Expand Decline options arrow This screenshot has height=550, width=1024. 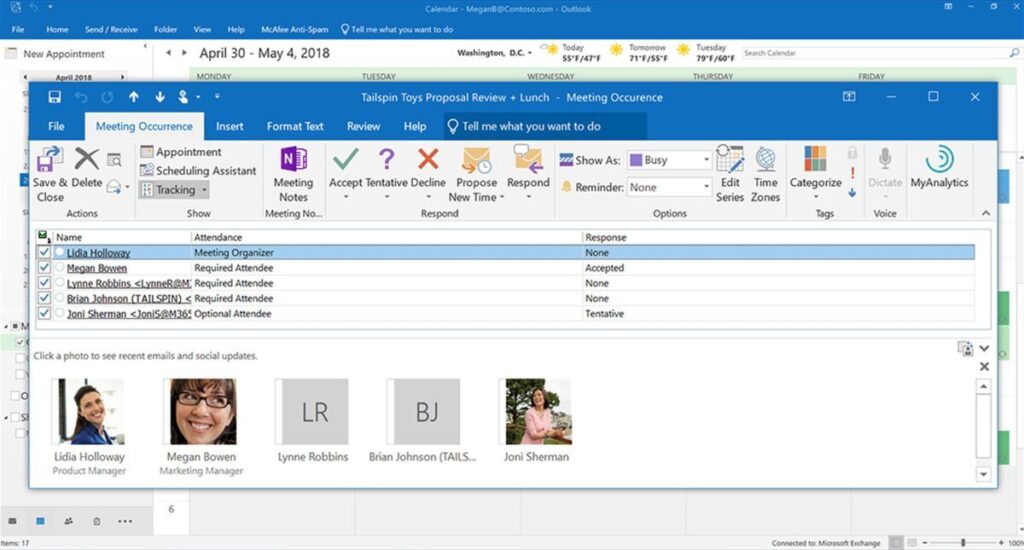[428, 197]
